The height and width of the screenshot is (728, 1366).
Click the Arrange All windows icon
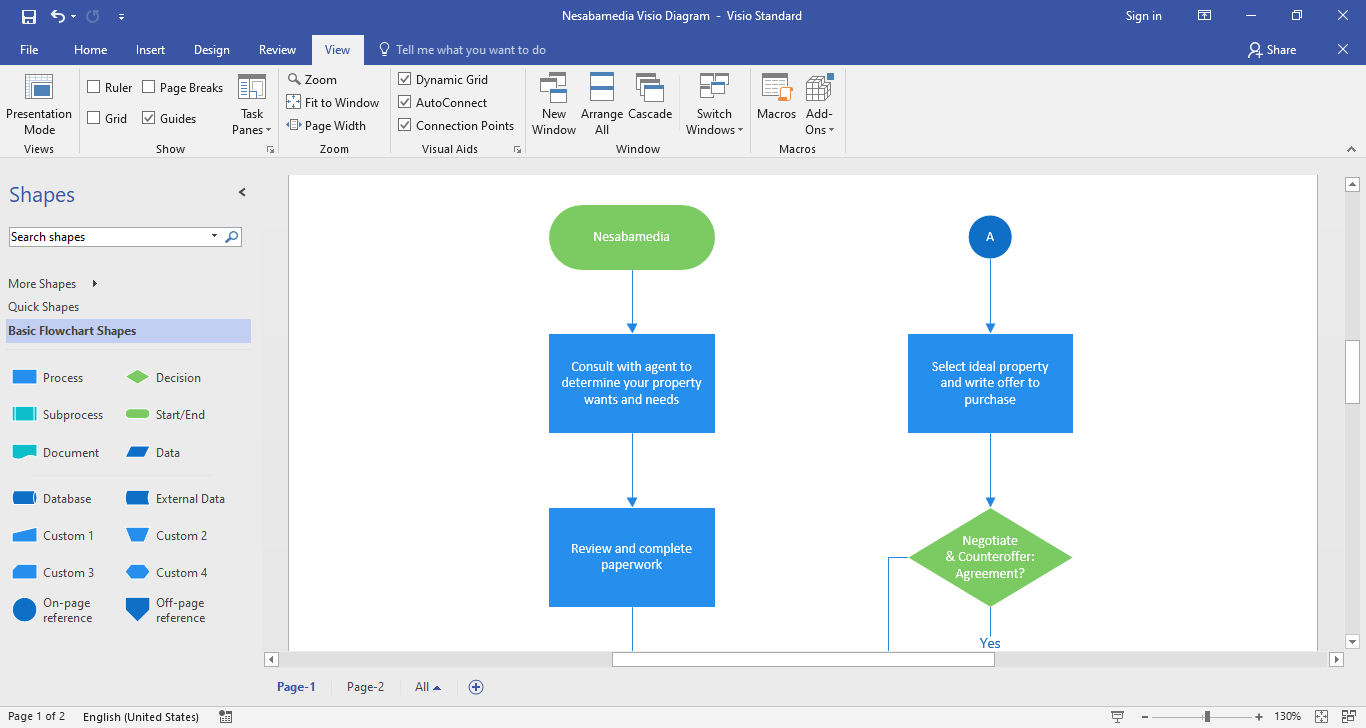tap(602, 88)
